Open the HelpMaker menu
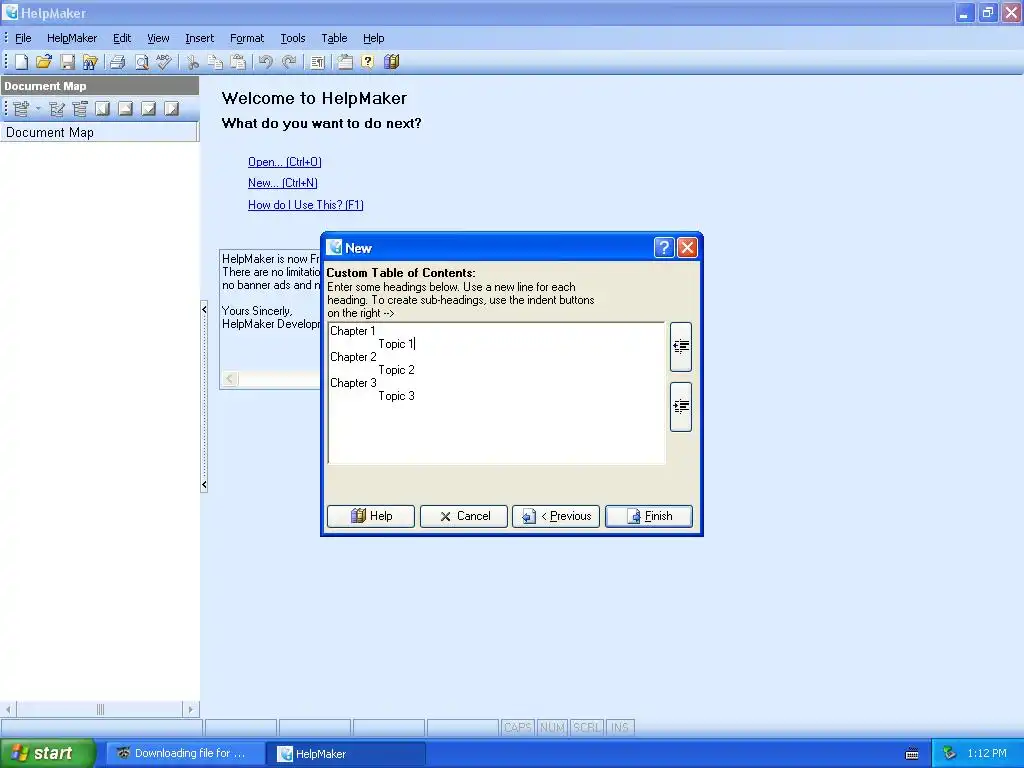This screenshot has width=1024, height=768. [x=72, y=38]
